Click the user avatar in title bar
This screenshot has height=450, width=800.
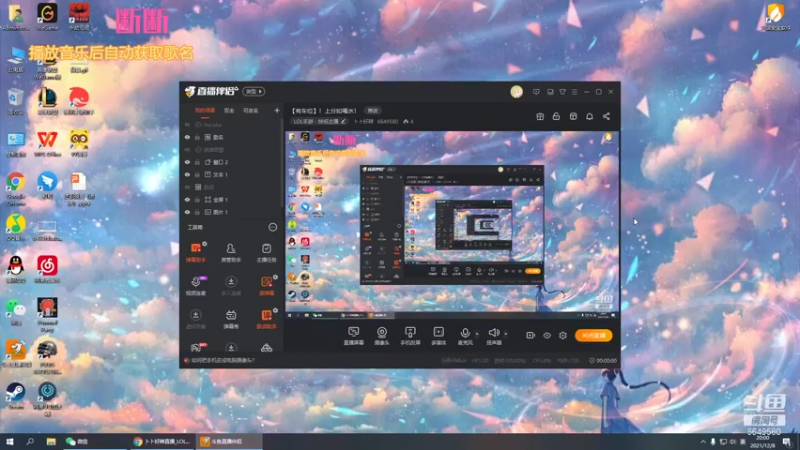pyautogui.click(x=516, y=92)
